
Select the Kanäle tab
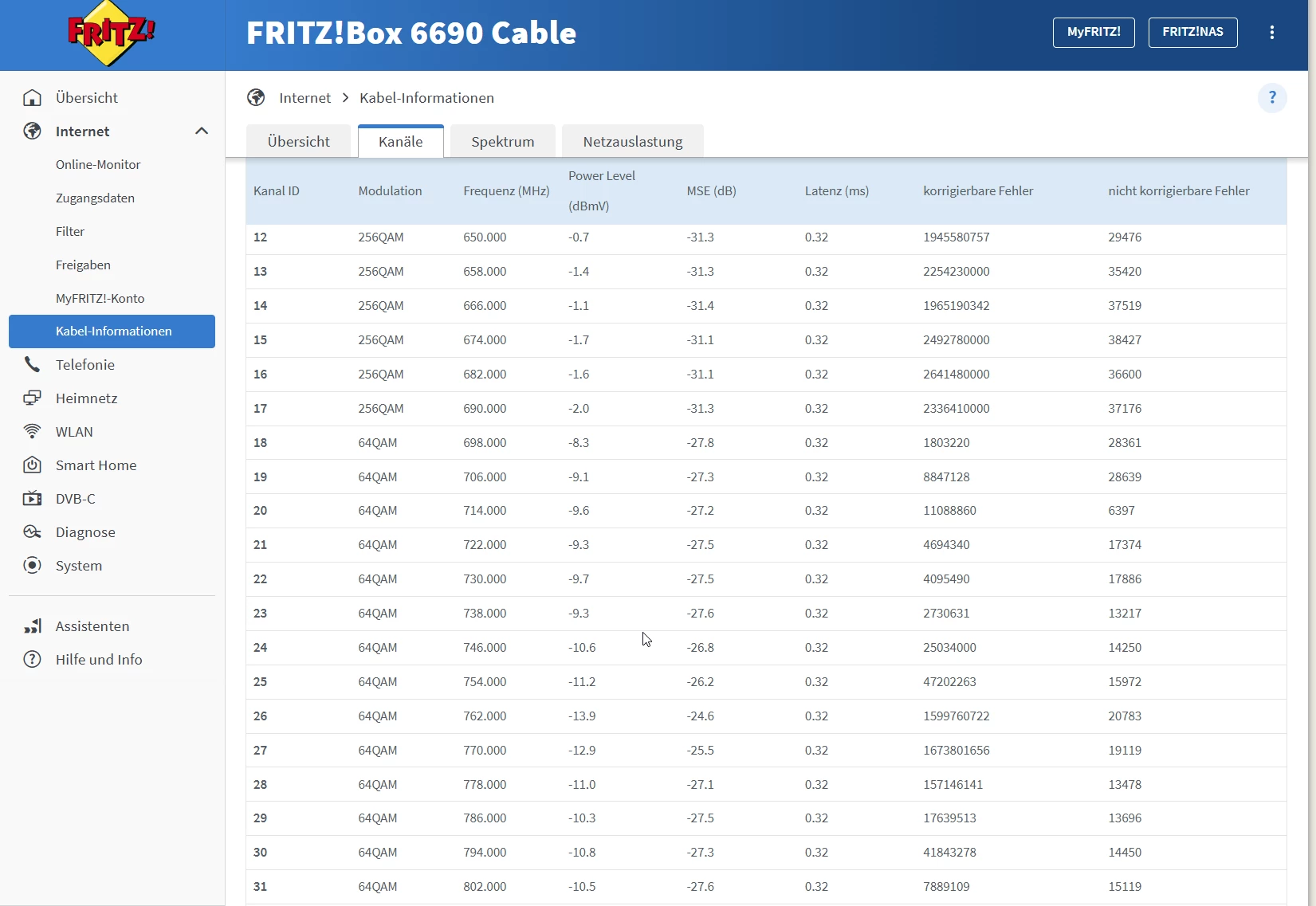click(x=401, y=142)
